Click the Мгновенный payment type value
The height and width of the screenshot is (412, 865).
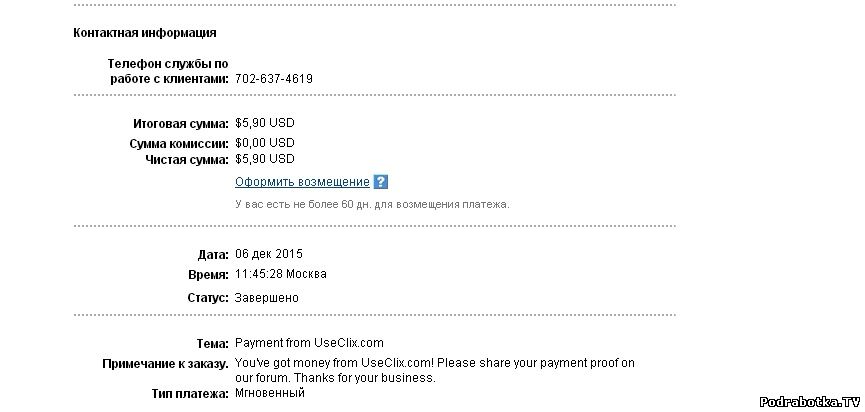tap(270, 393)
